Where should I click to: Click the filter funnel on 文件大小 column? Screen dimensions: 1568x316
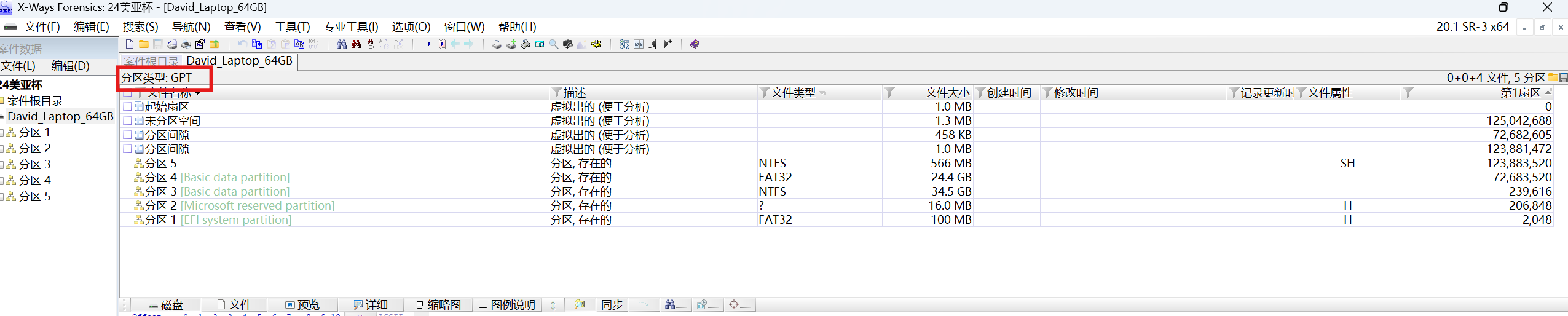tap(889, 92)
